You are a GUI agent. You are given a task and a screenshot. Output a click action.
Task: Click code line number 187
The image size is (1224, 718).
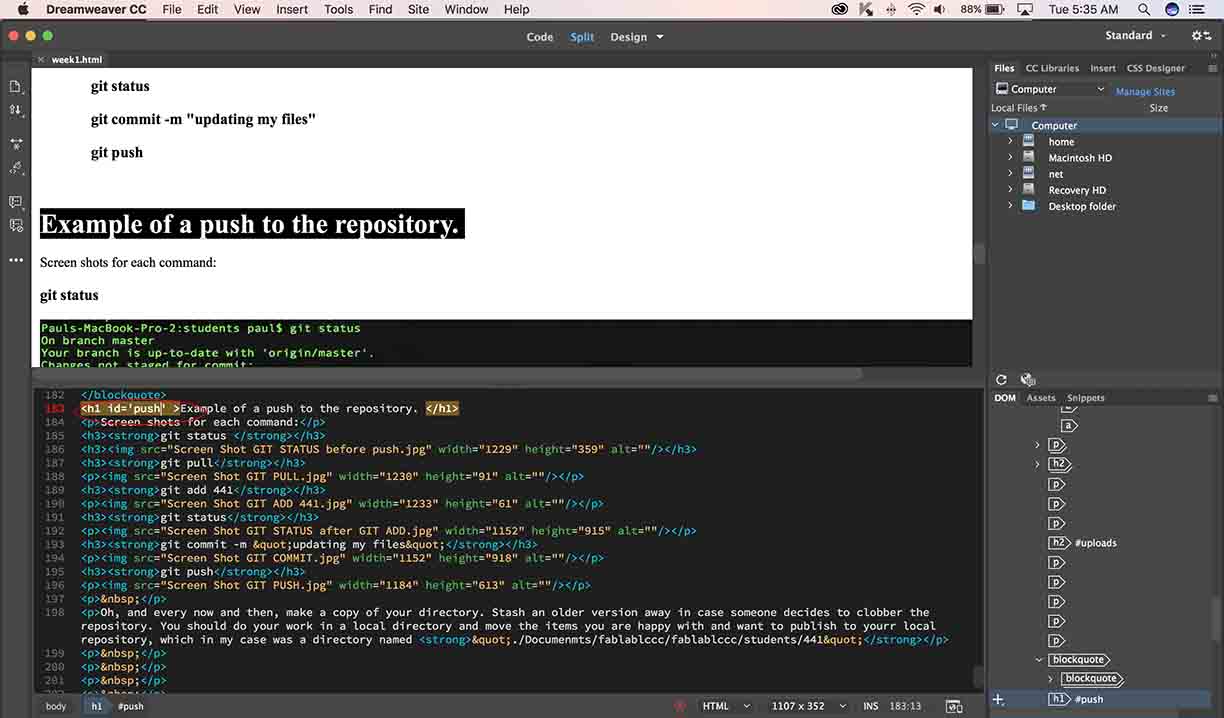click(x=55, y=463)
